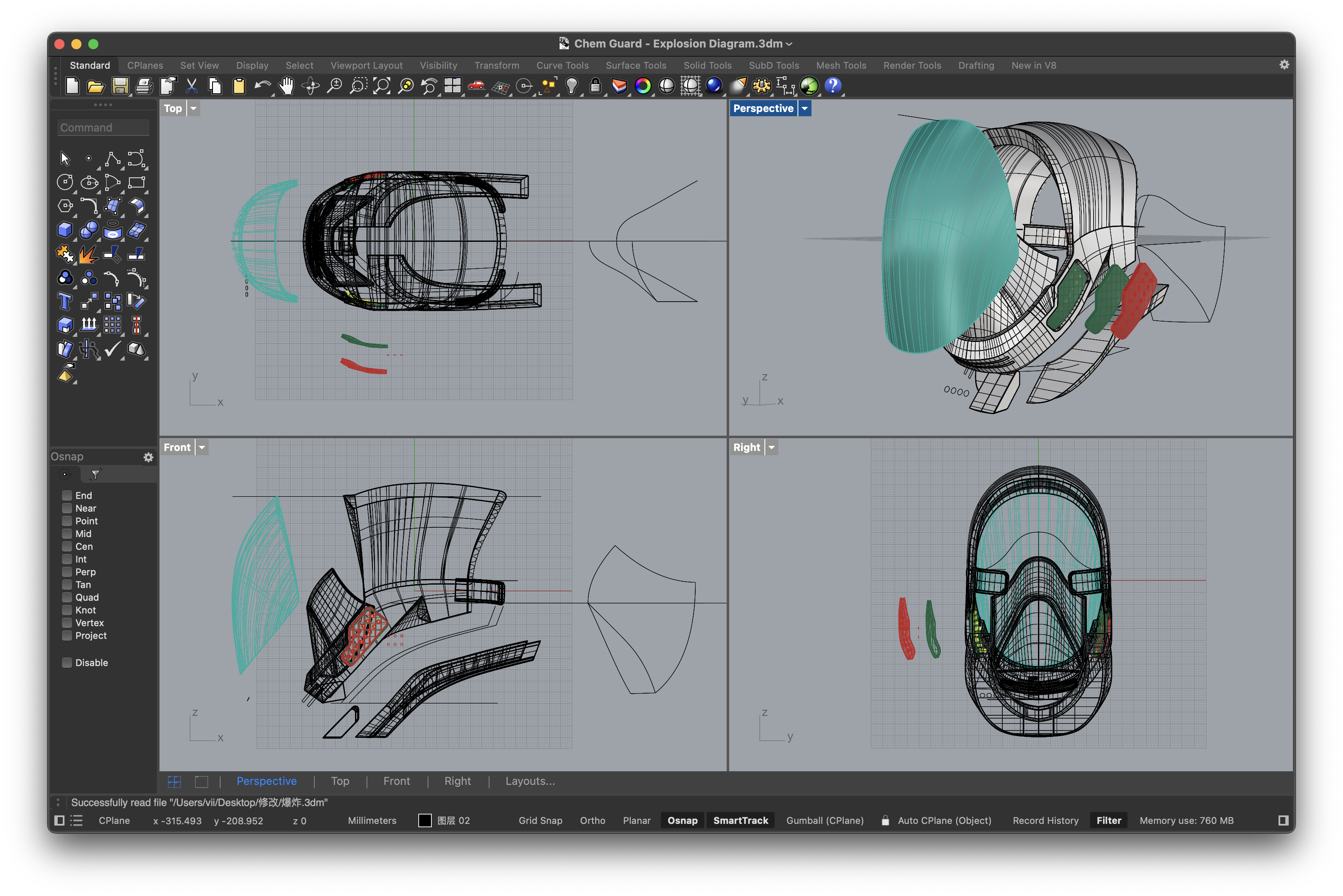
Task: Open the Perspective viewport dropdown arrow
Action: (804, 109)
